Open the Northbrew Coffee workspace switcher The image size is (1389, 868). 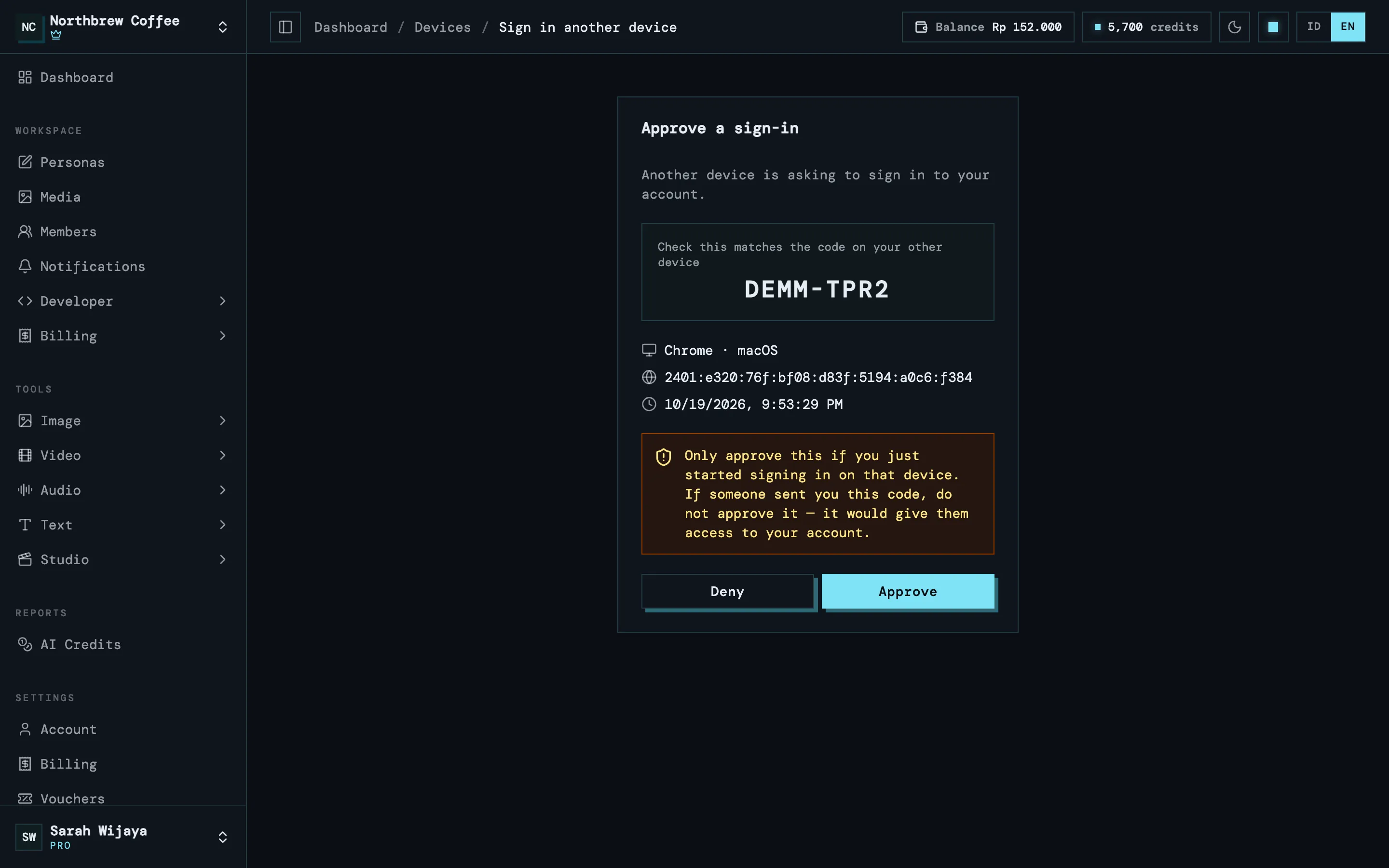[123, 27]
